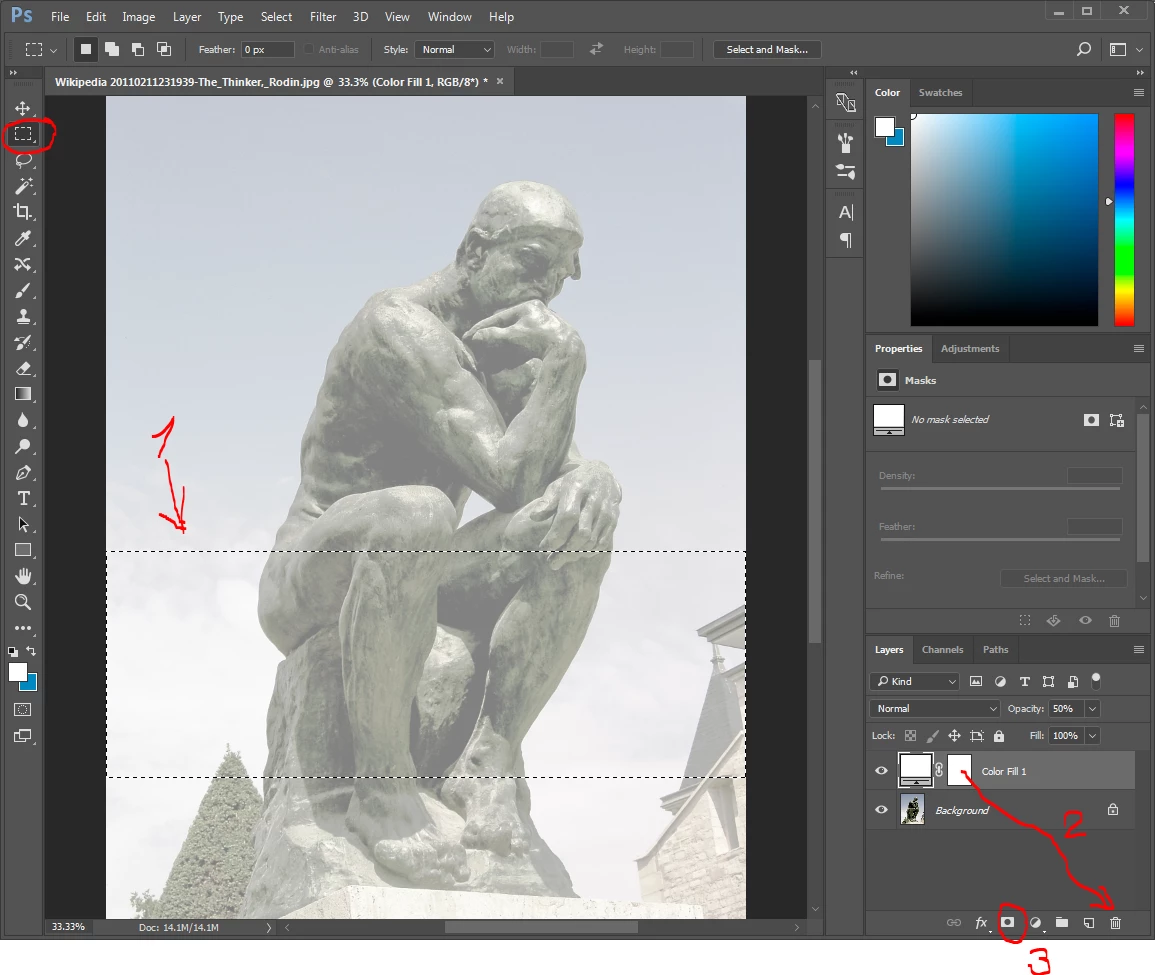
Task: Select the Brush tool
Action: pyautogui.click(x=23, y=290)
